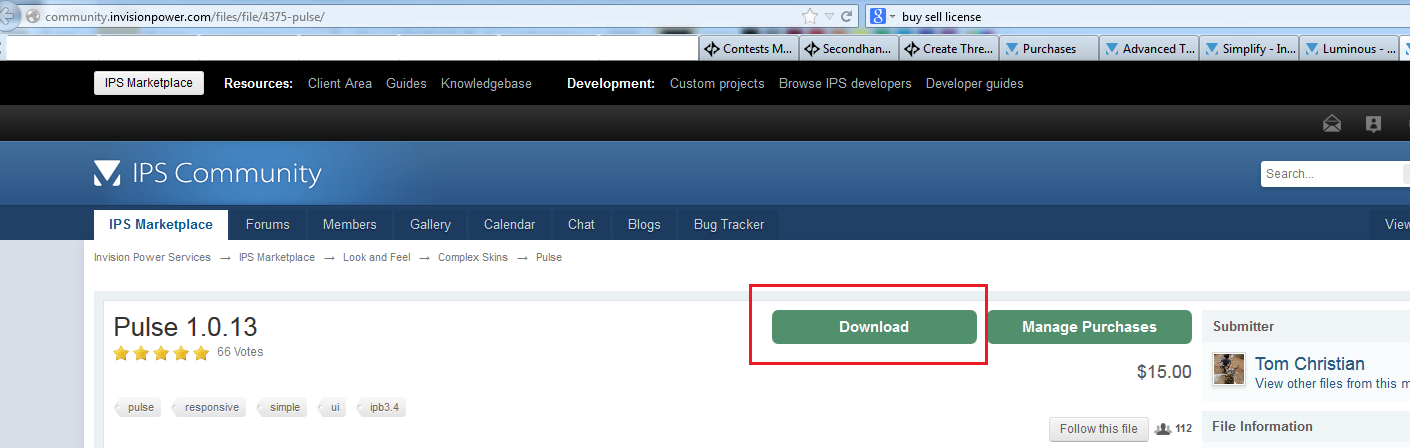Click the address bar URL
This screenshot has height=448, width=1410.
pos(184,17)
